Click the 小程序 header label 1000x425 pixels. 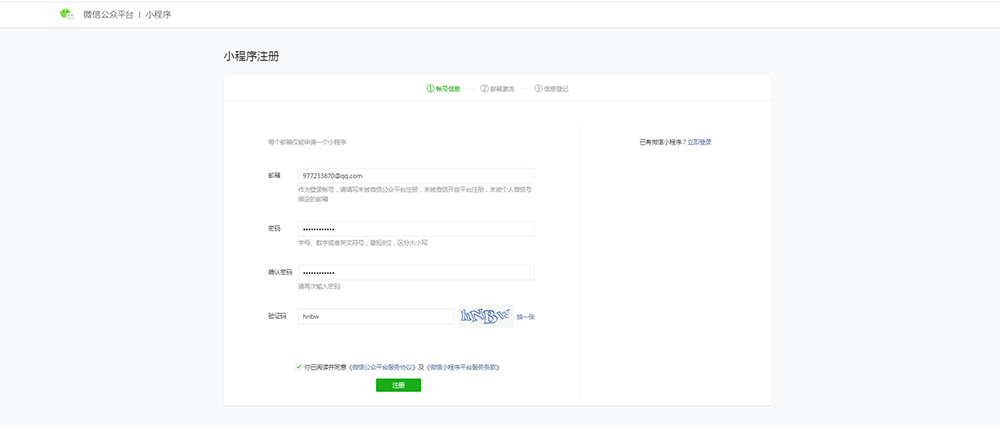[x=158, y=15]
